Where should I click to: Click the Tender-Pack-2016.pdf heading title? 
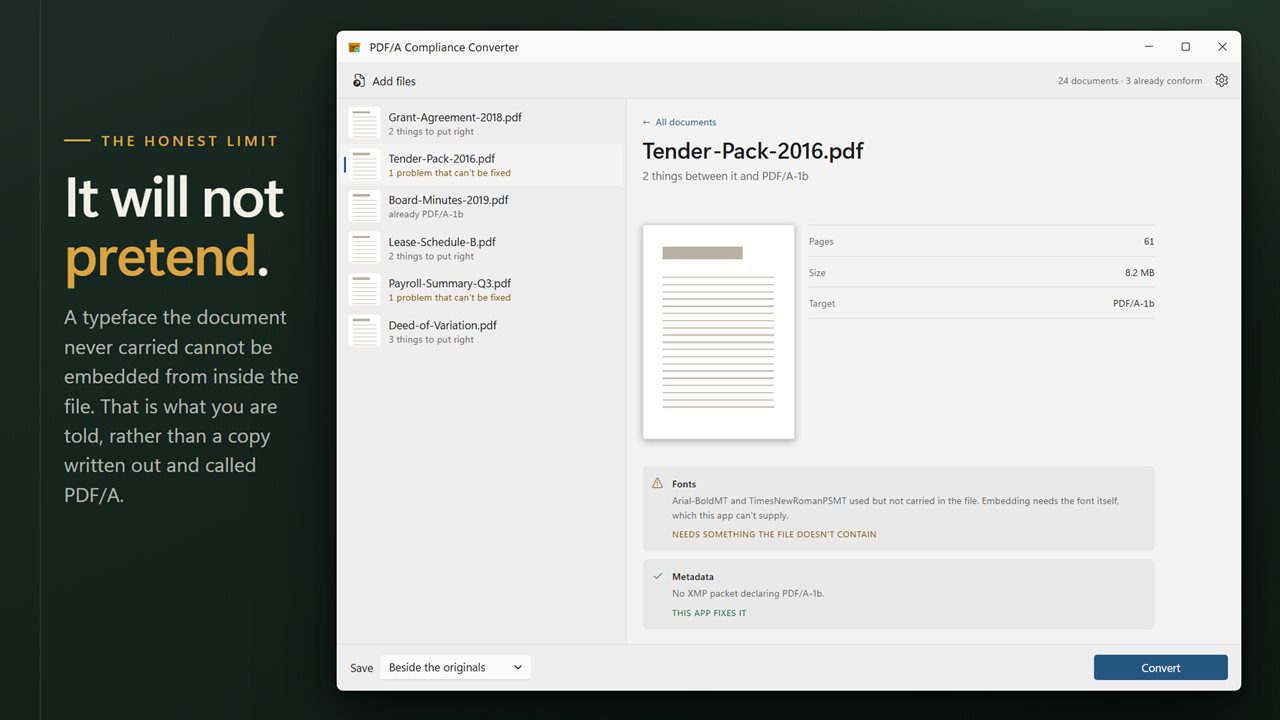753,151
